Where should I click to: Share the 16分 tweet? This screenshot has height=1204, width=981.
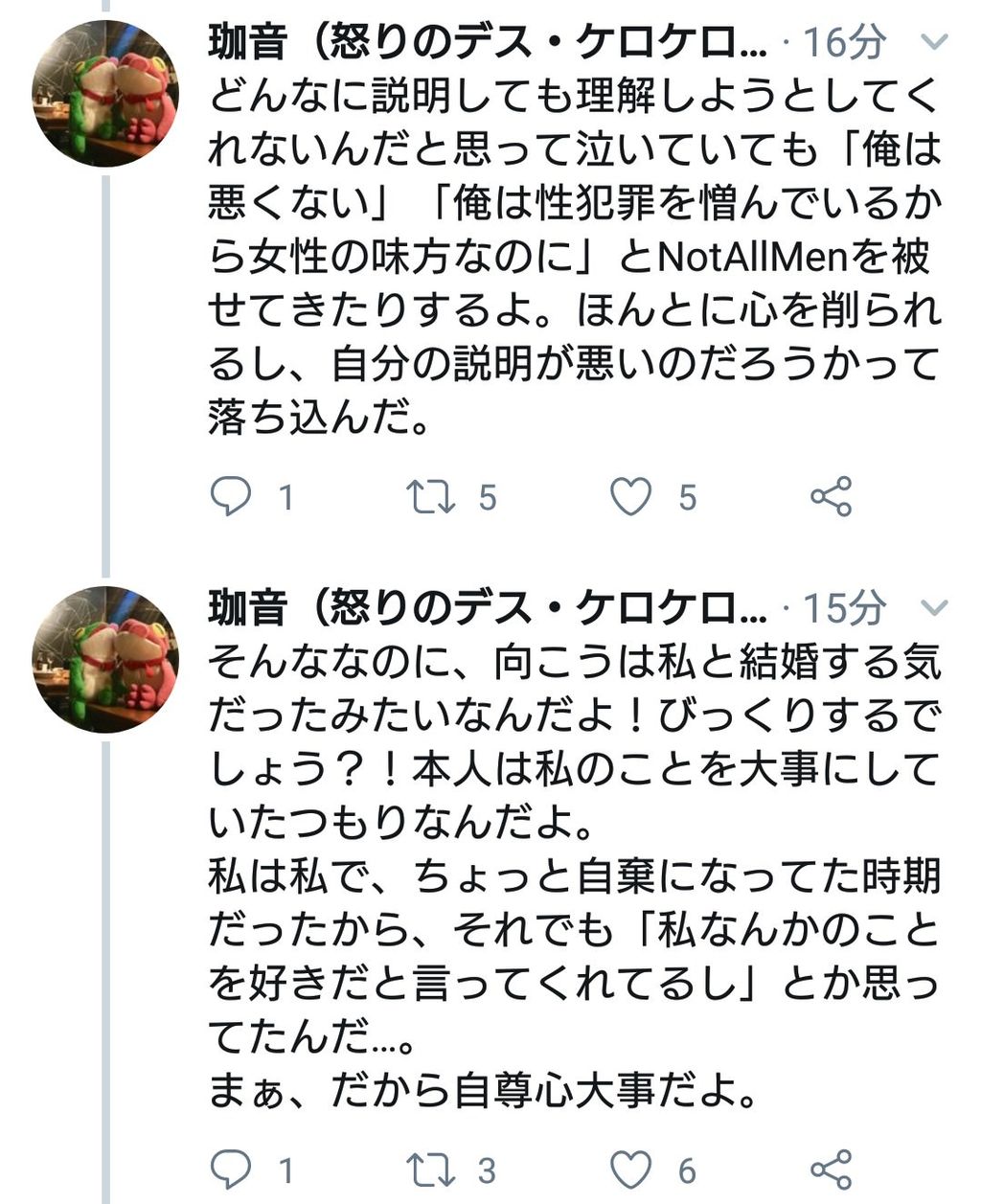pos(830,496)
